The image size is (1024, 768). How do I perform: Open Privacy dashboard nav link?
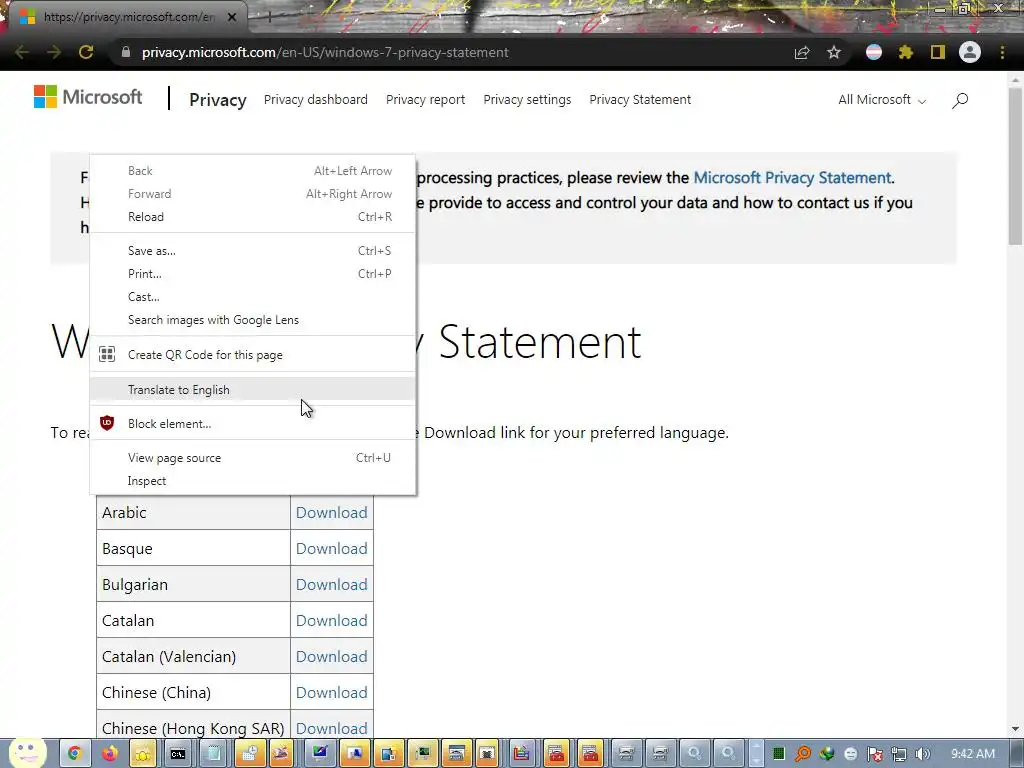click(x=315, y=99)
